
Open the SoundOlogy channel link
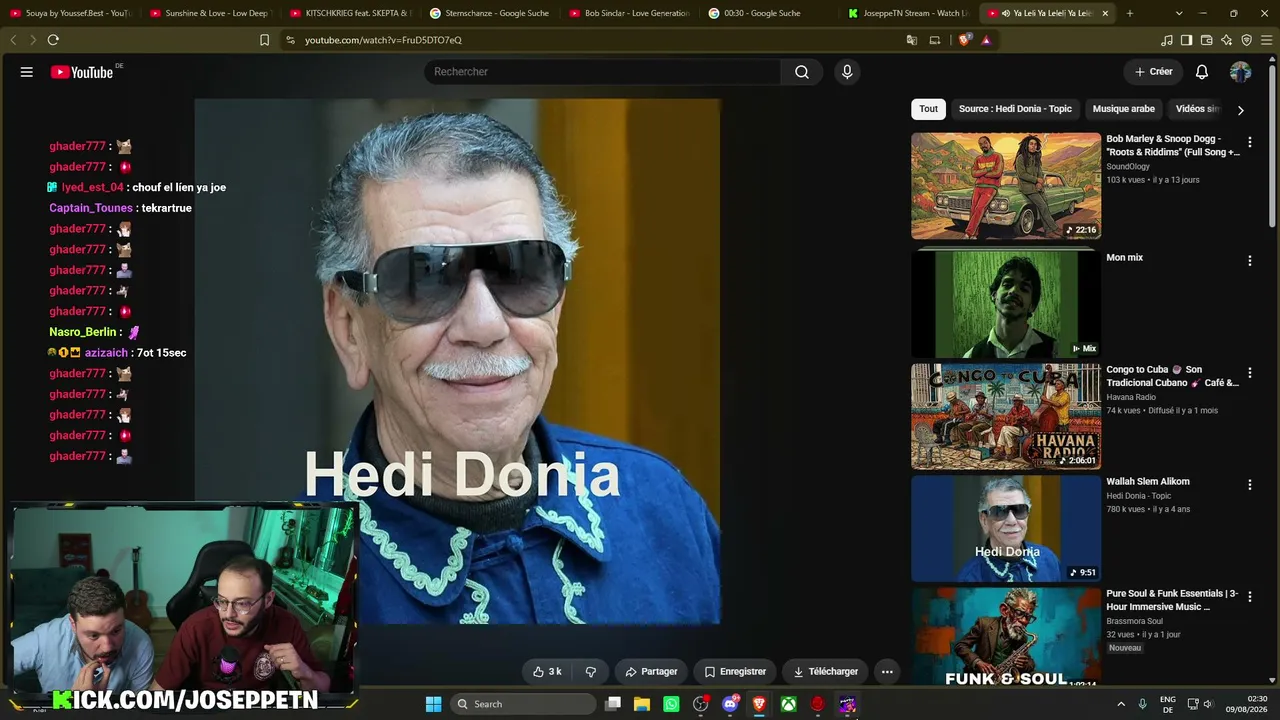pos(1128,166)
